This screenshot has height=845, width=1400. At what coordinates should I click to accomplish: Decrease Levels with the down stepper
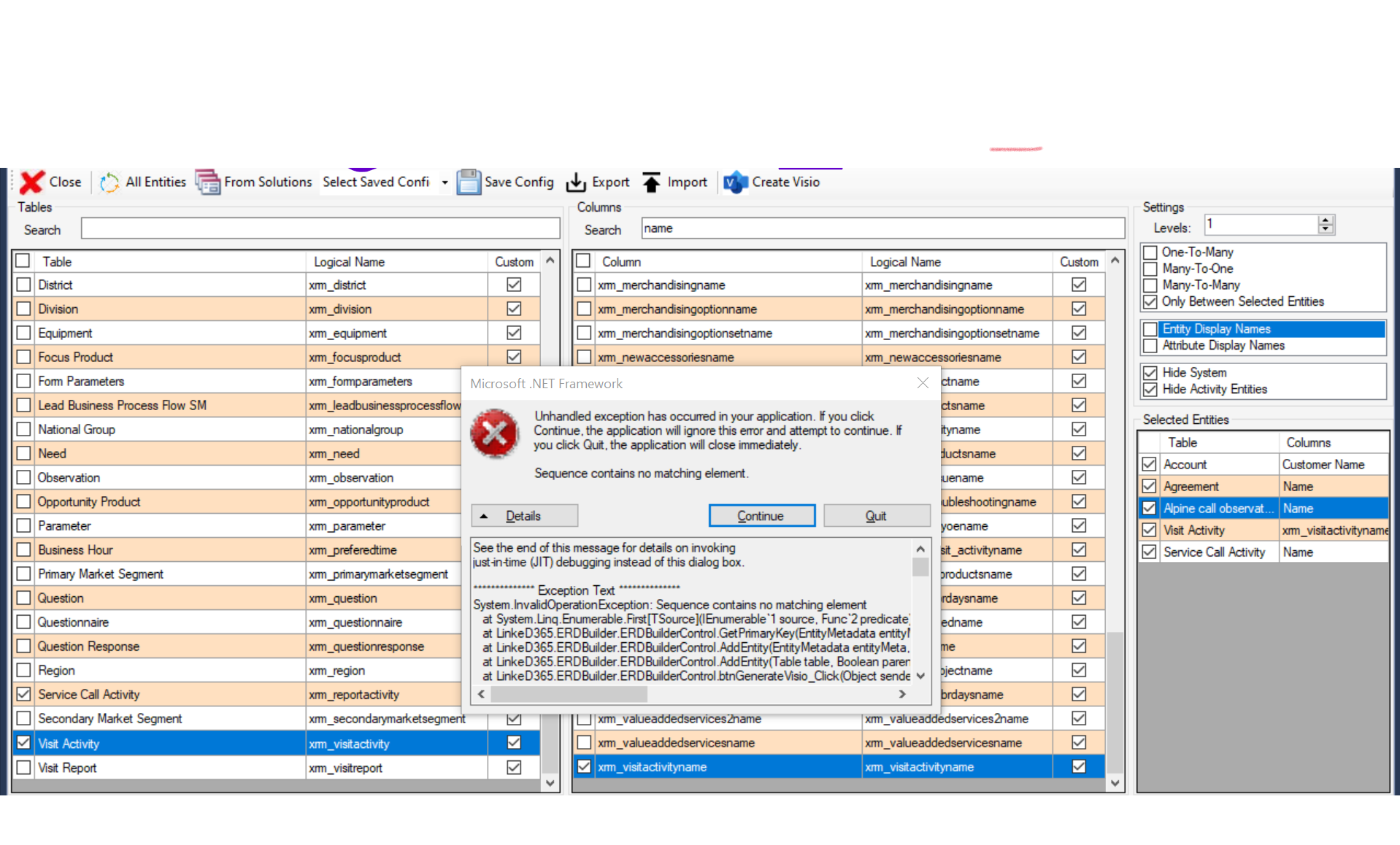pyautogui.click(x=1326, y=229)
